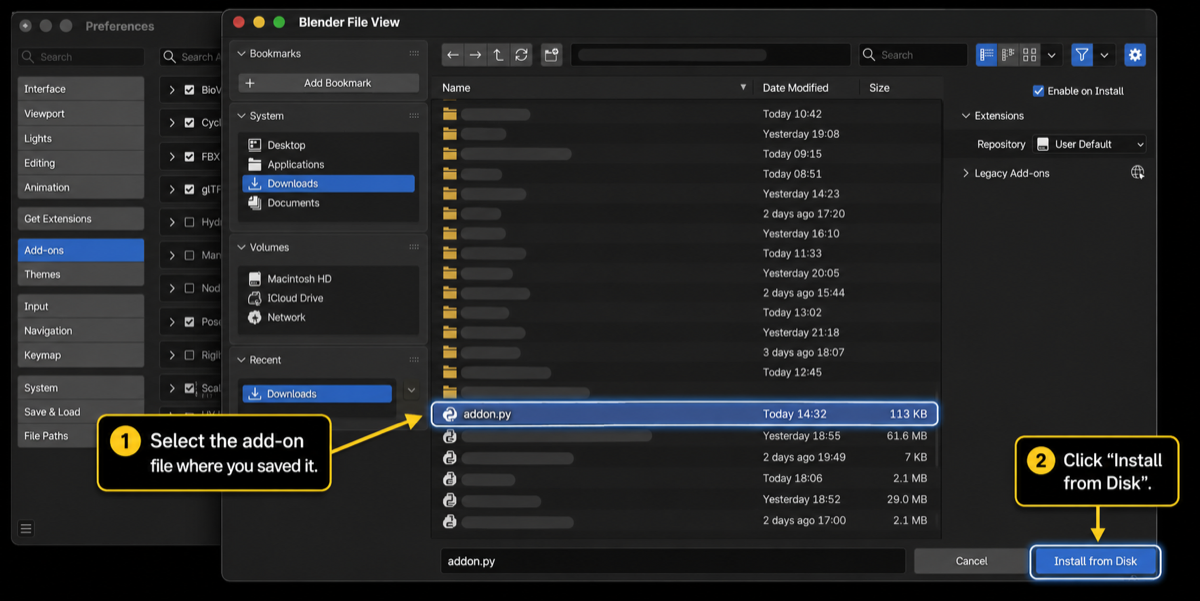This screenshot has width=1200, height=601.
Task: Uncheck the glTF add-on checkbox in Preferences
Action: pyautogui.click(x=189, y=189)
